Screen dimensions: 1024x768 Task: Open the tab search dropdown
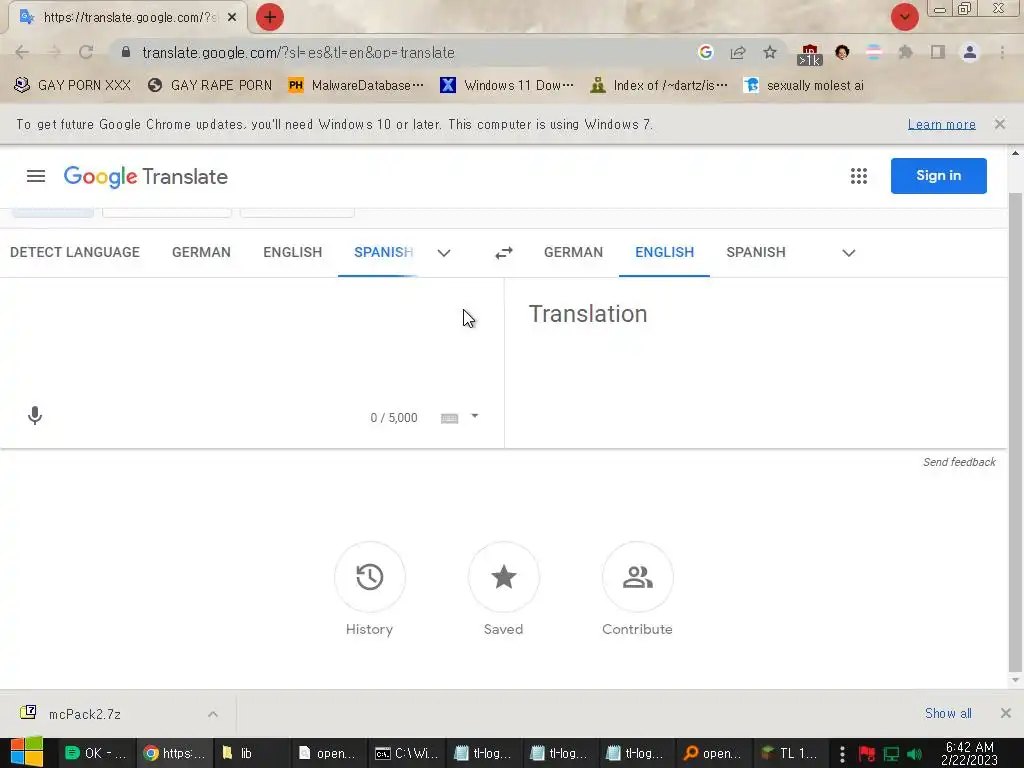(904, 17)
